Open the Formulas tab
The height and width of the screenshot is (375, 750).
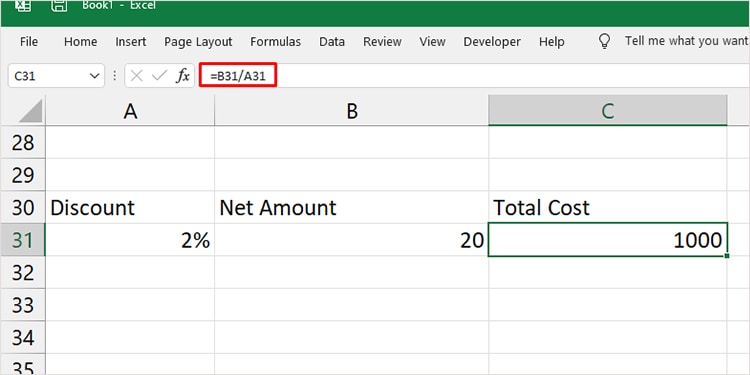(276, 42)
